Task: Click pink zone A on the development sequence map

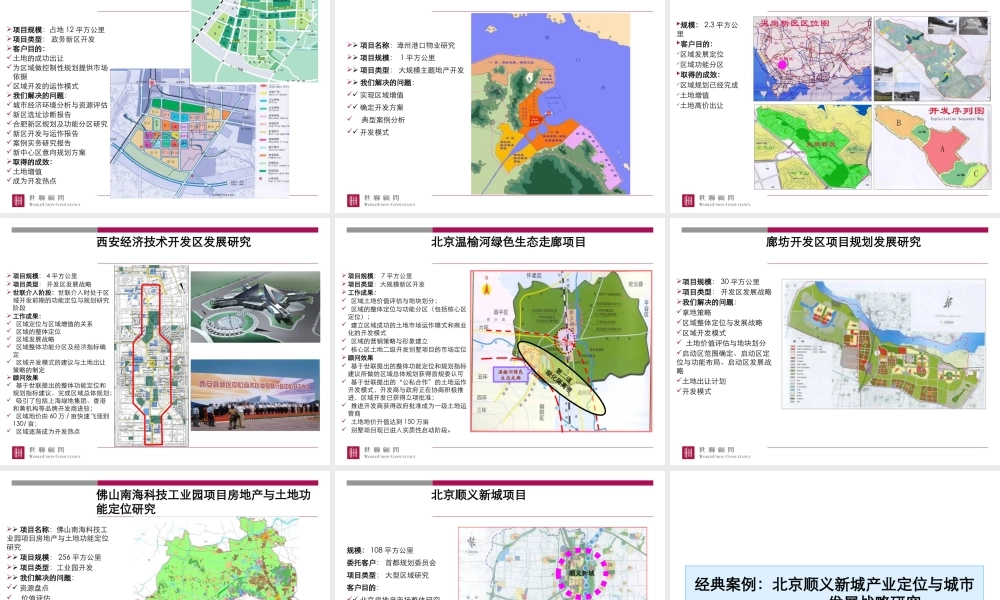Action: point(941,147)
